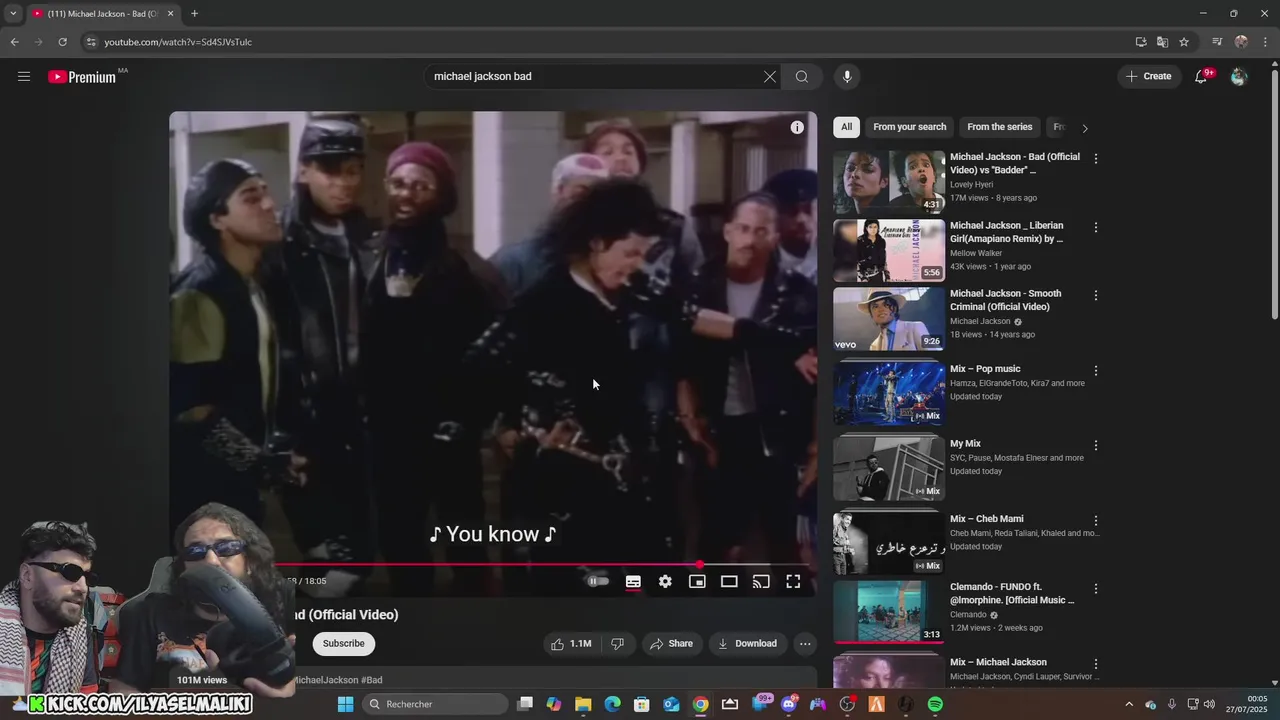Show more filter chips arrow
The image size is (1280, 720).
[1085, 128]
